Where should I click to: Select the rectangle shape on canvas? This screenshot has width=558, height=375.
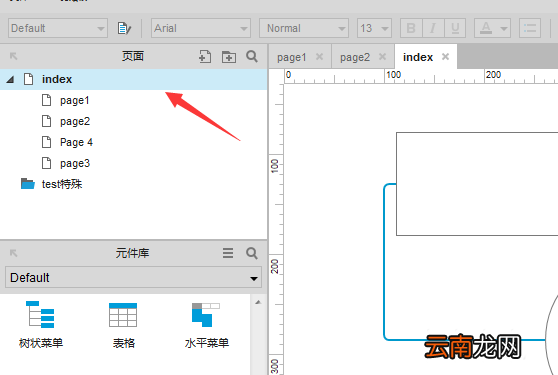coord(477,184)
